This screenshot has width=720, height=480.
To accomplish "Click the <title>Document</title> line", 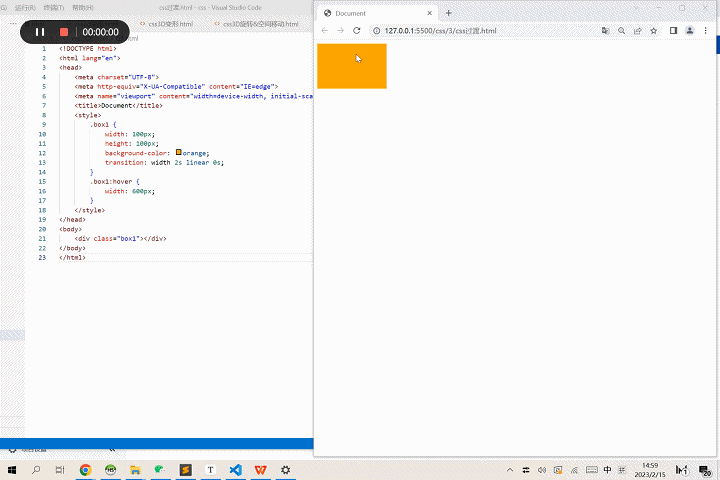I will pos(118,106).
